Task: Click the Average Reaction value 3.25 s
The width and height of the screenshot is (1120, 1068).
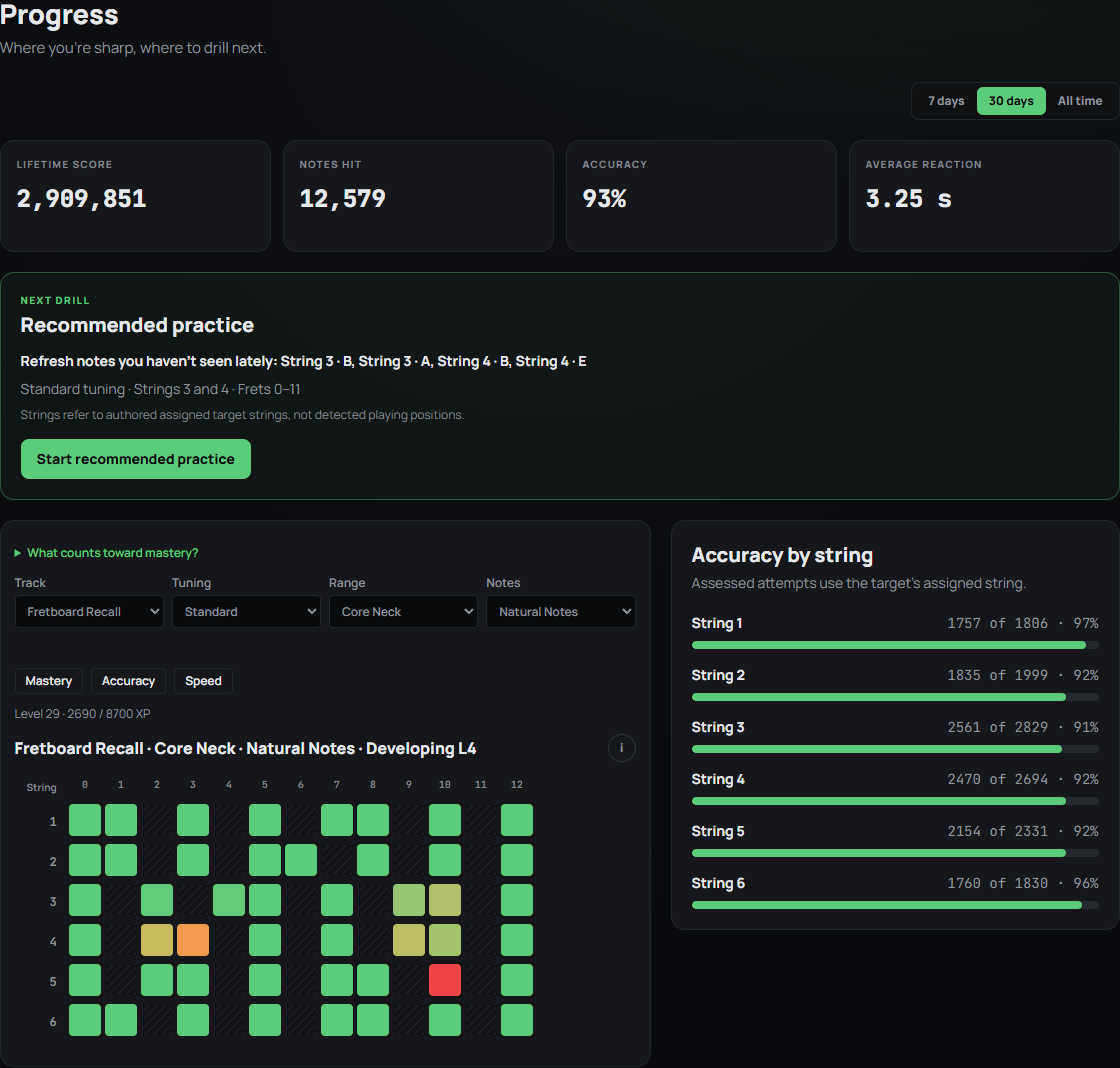Action: click(909, 199)
